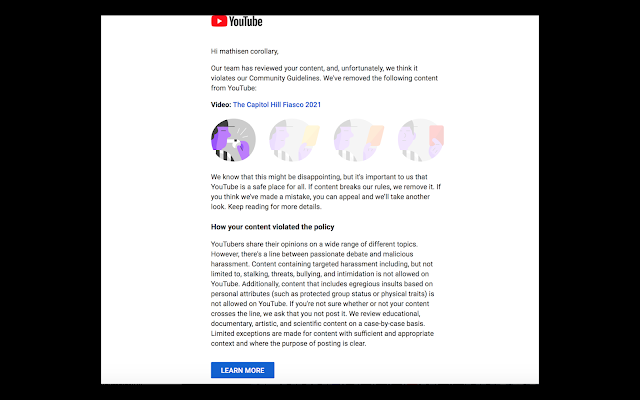
Task: Click the faded referee with yellow card illustration
Action: click(294, 140)
